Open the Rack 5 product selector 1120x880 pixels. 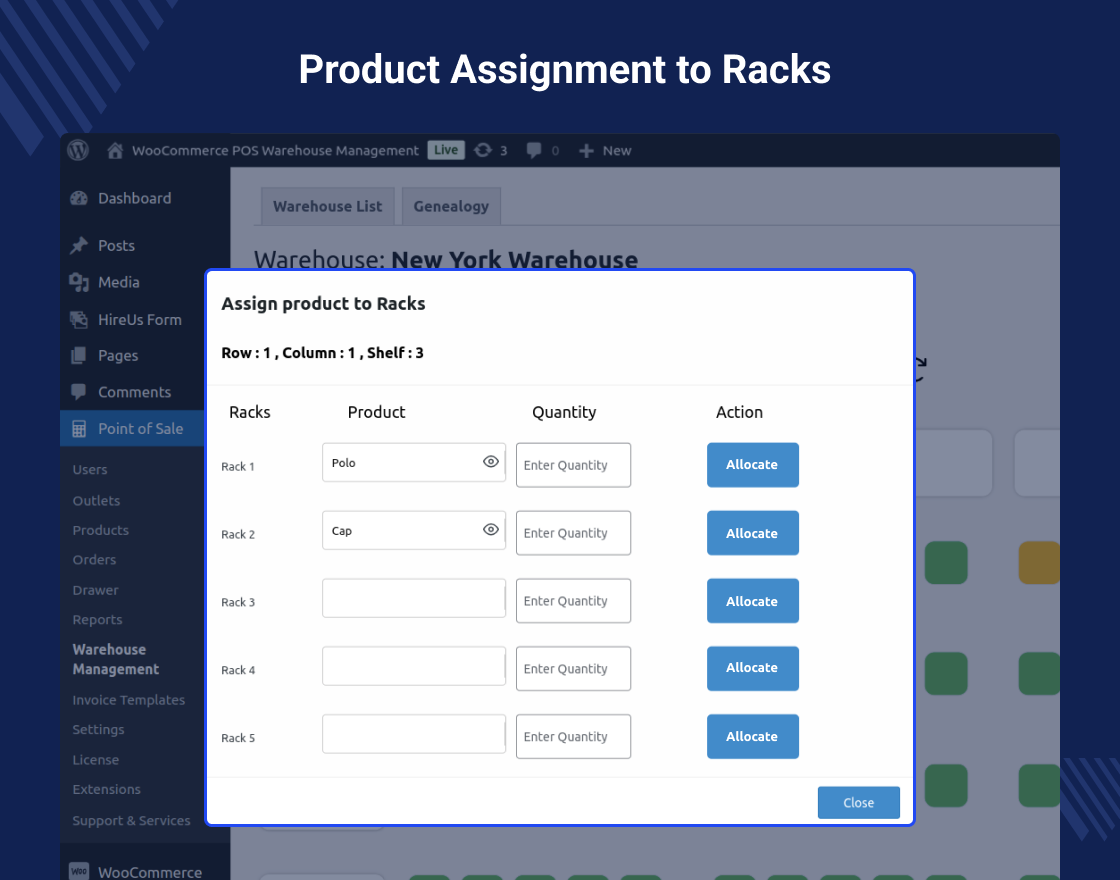point(413,733)
